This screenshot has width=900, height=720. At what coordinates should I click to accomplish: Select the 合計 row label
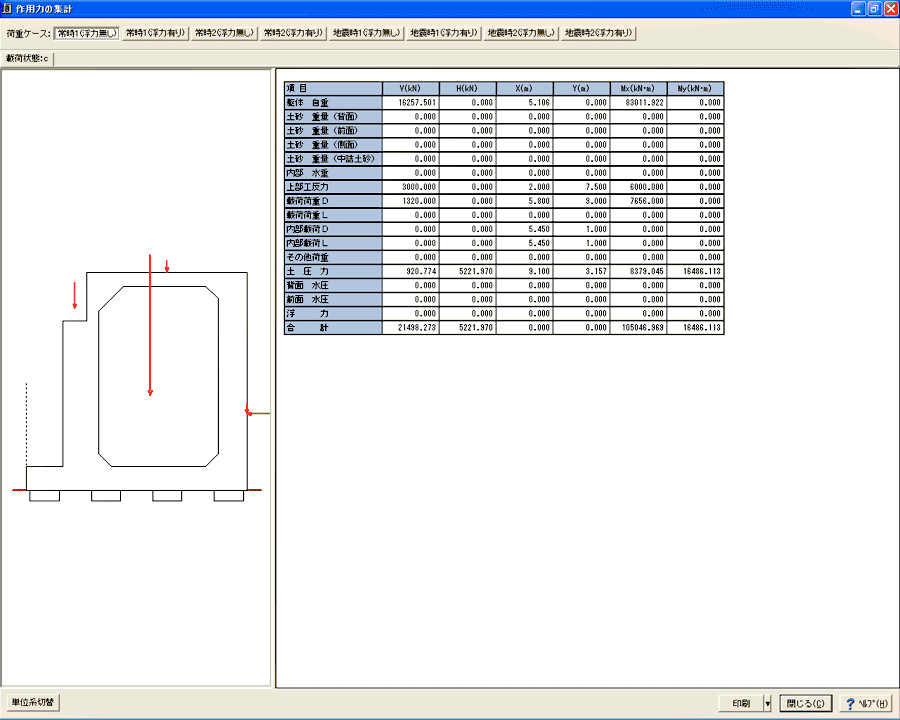333,328
